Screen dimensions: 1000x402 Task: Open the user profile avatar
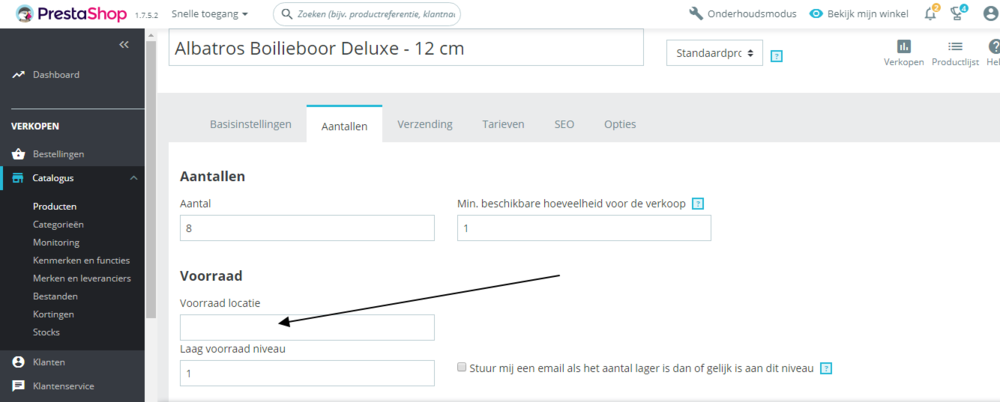pyautogui.click(x=992, y=14)
